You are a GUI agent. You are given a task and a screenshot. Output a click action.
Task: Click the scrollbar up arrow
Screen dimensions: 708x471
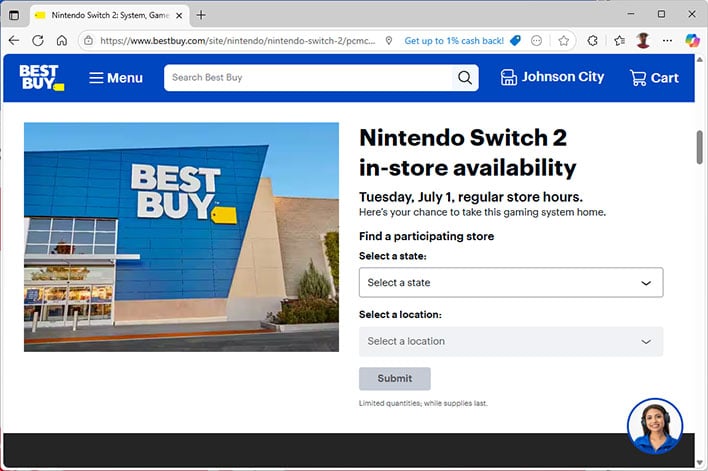tap(699, 59)
